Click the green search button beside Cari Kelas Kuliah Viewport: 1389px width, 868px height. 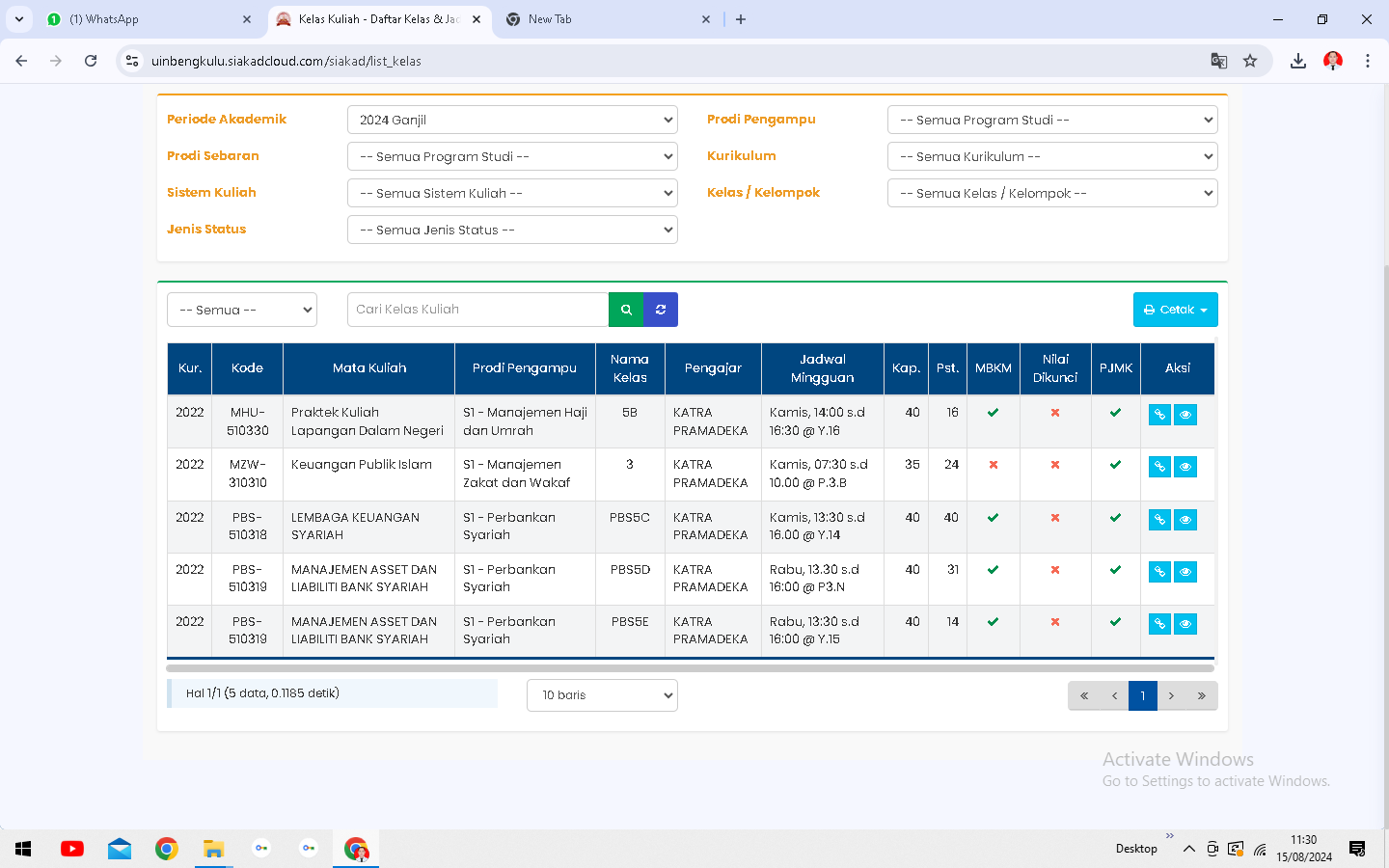point(626,310)
